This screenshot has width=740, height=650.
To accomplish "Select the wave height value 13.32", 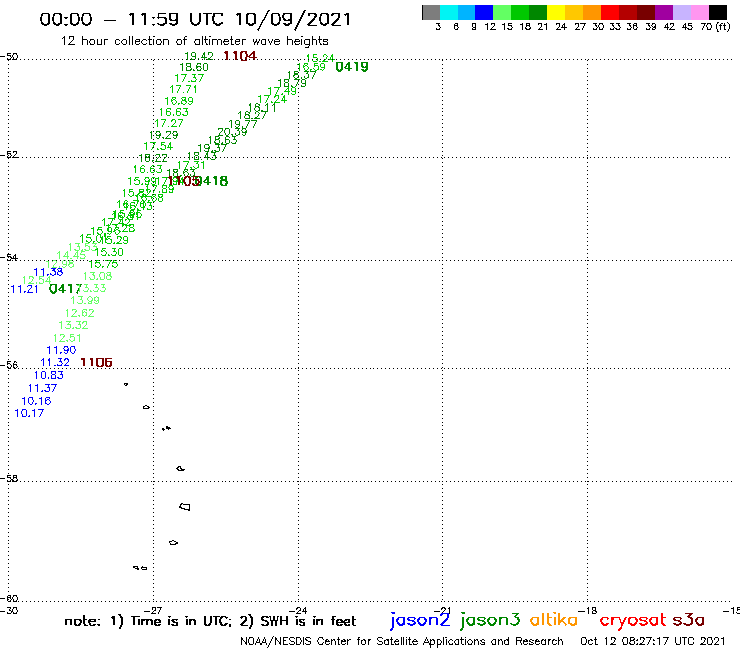I will [x=73, y=325].
